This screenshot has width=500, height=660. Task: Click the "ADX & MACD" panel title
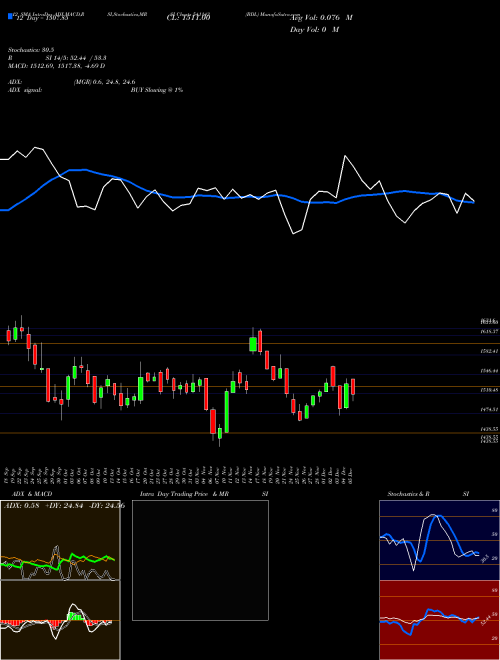point(32,494)
